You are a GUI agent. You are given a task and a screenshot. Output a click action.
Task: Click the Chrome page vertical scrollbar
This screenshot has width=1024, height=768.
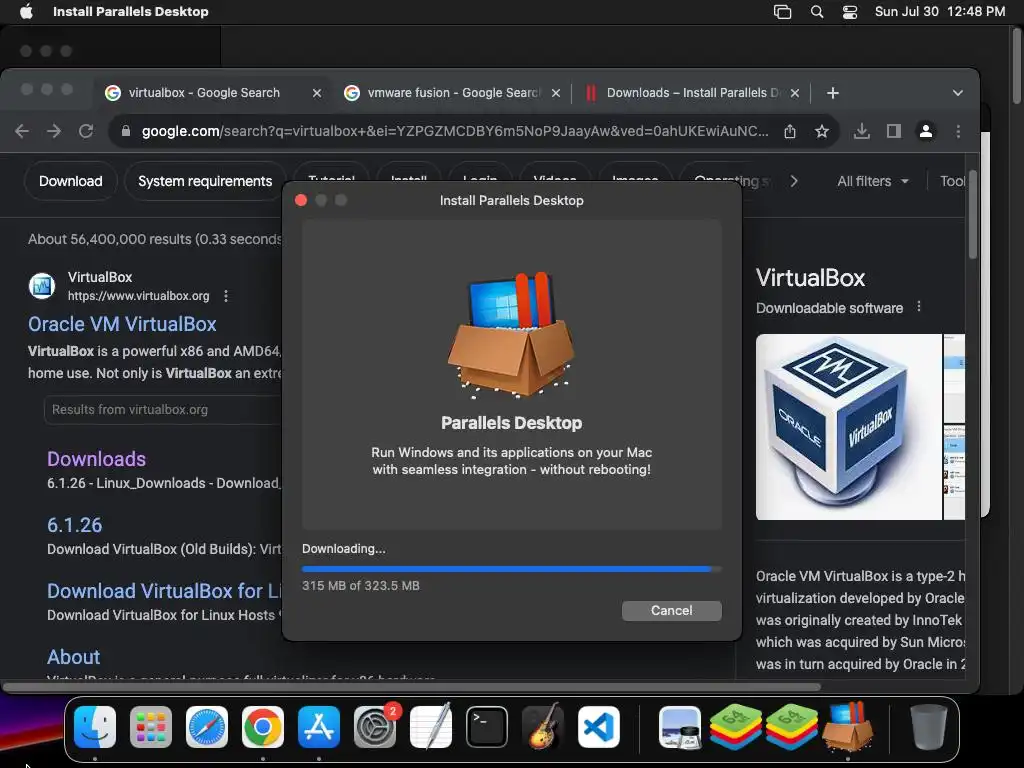click(x=972, y=216)
